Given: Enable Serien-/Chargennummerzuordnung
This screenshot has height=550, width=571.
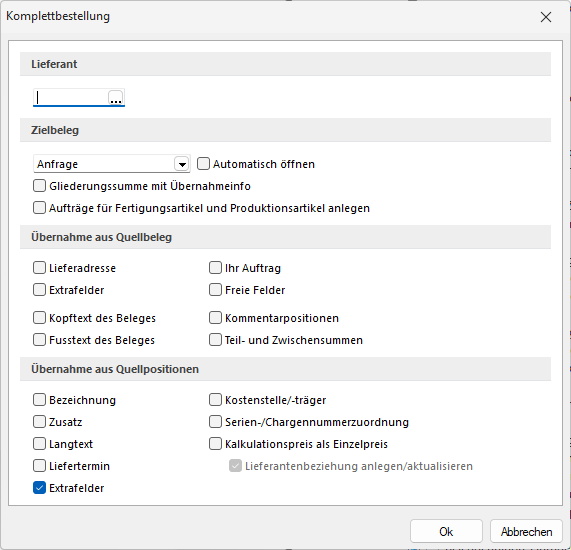Looking at the screenshot, I should tap(215, 422).
